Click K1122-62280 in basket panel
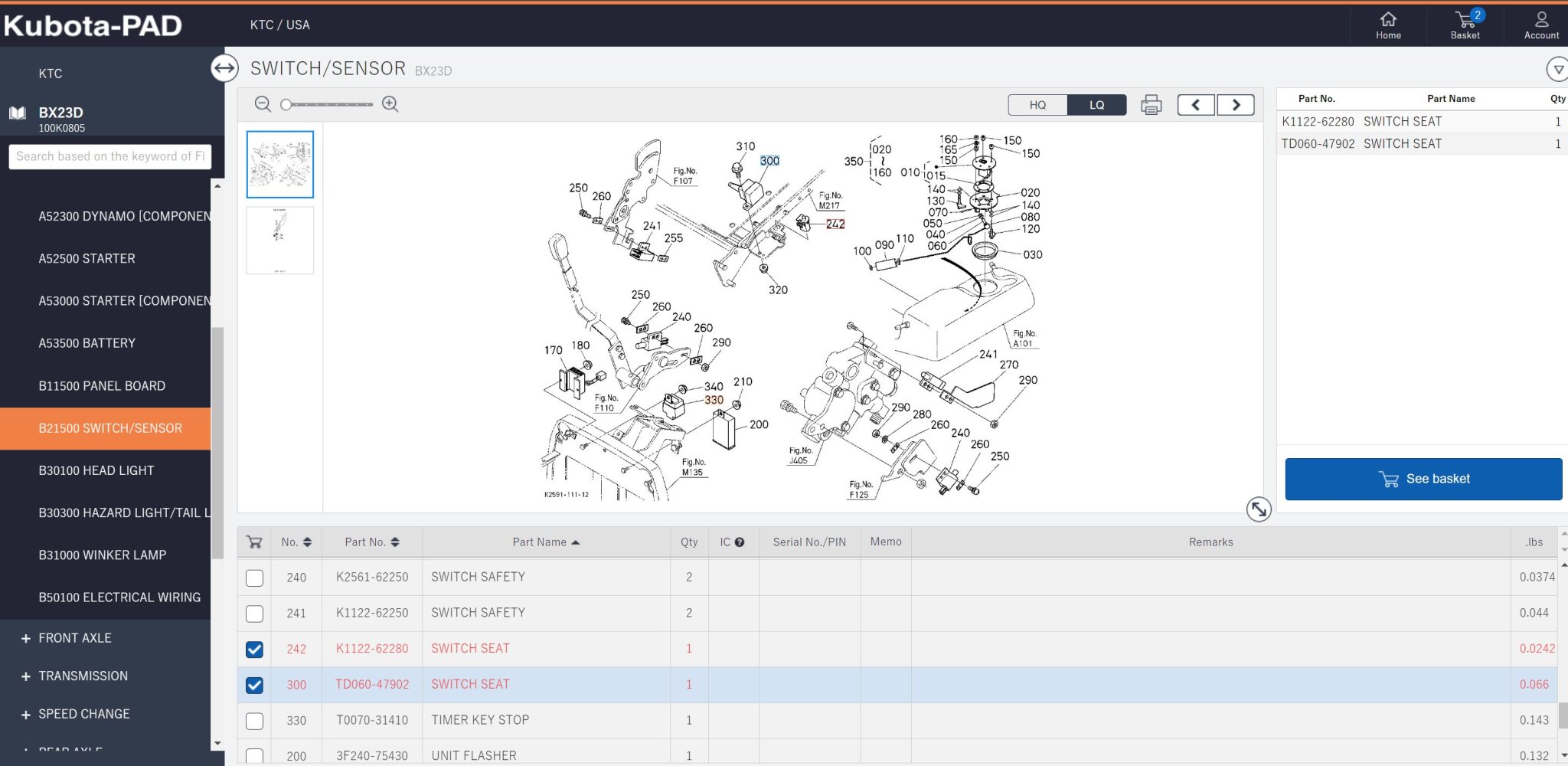Image resolution: width=1568 pixels, height=766 pixels. [x=1318, y=122]
